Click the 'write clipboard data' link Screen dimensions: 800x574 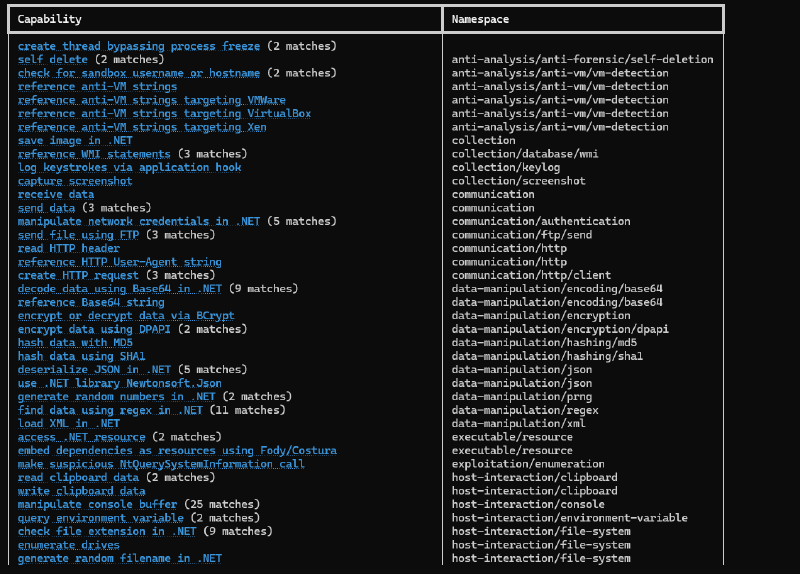pyautogui.click(x=81, y=491)
